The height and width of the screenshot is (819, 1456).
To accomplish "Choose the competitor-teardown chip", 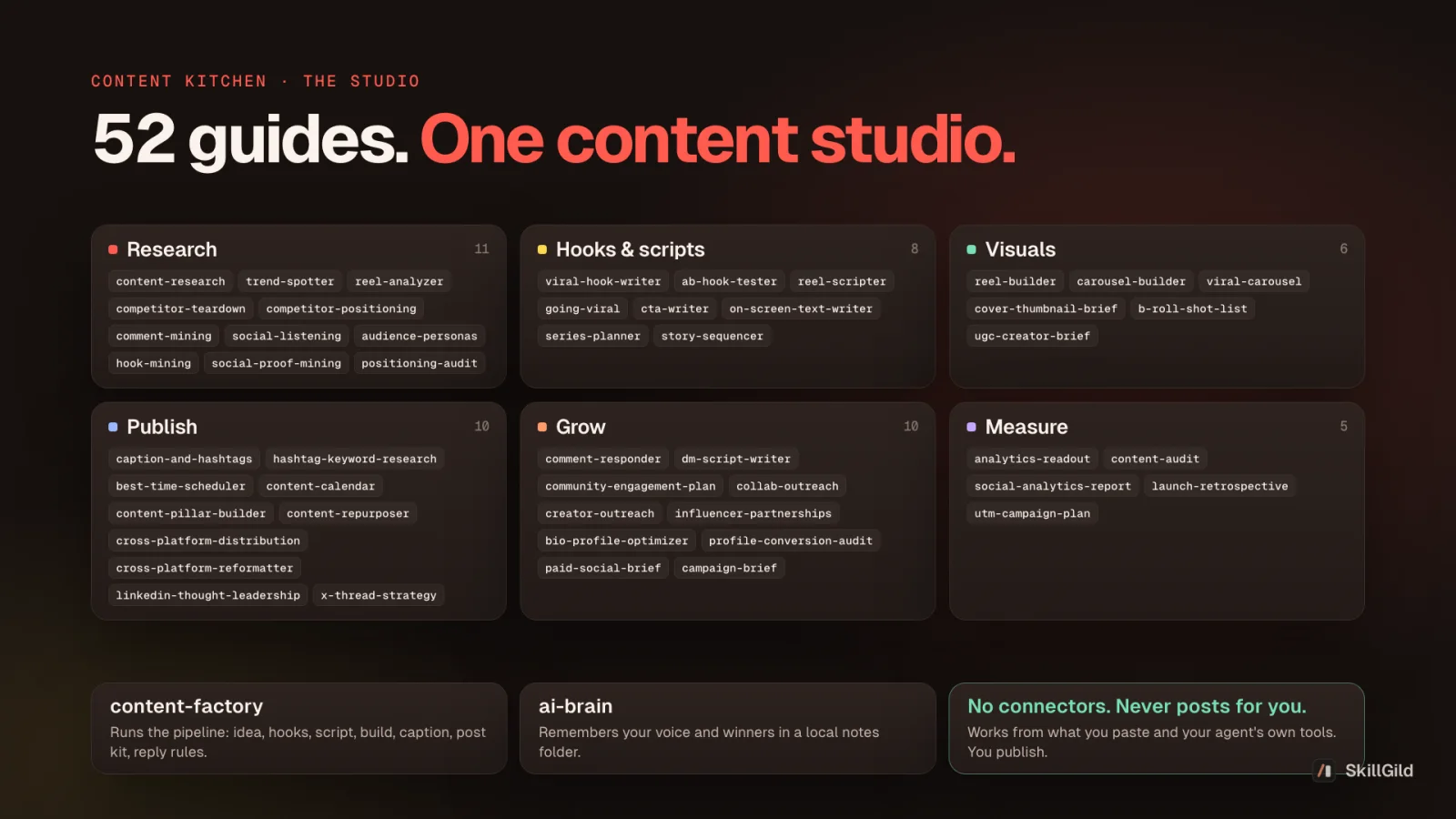I will [180, 308].
